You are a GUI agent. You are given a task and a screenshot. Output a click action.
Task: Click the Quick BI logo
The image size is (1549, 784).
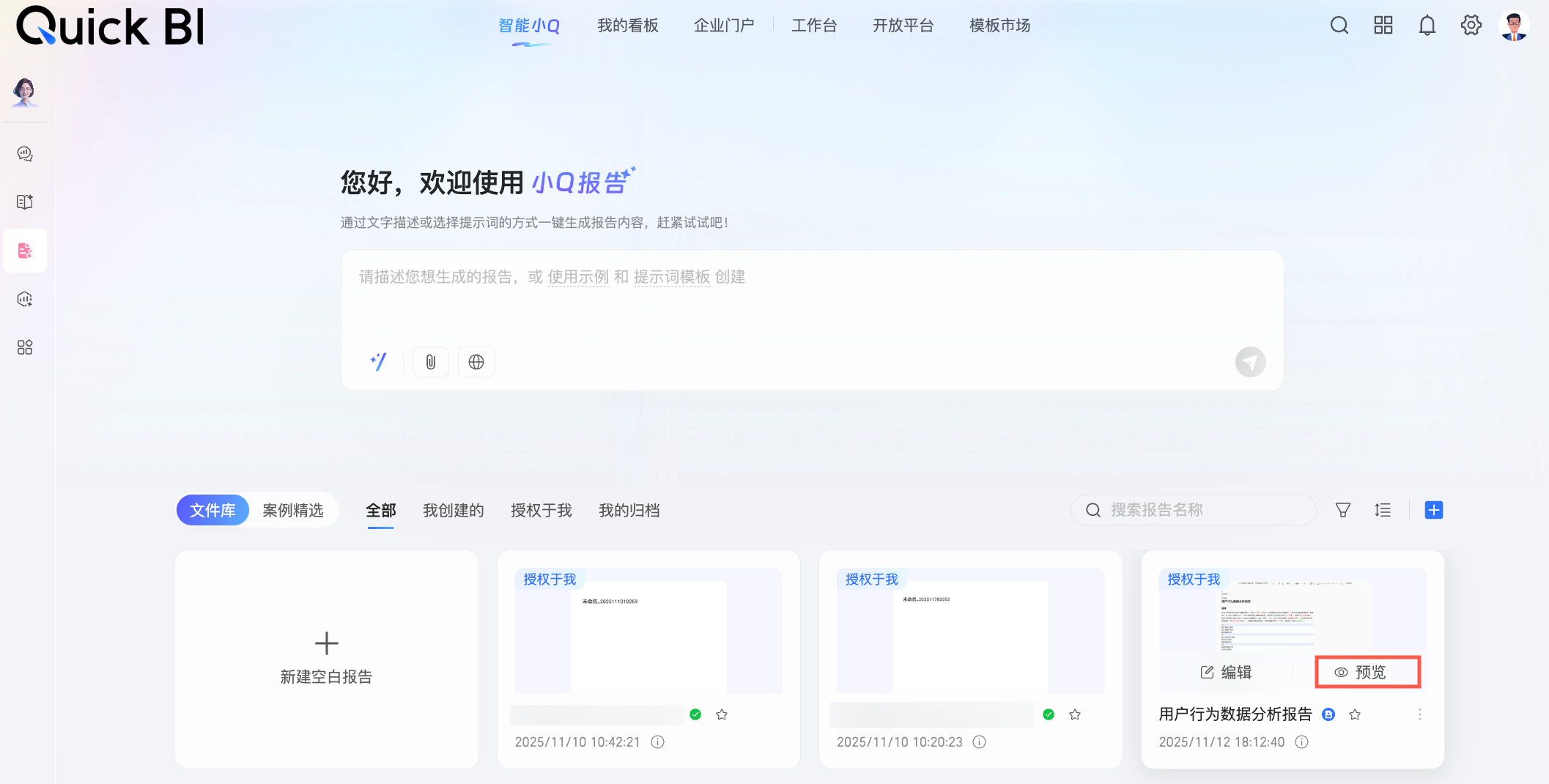click(110, 26)
